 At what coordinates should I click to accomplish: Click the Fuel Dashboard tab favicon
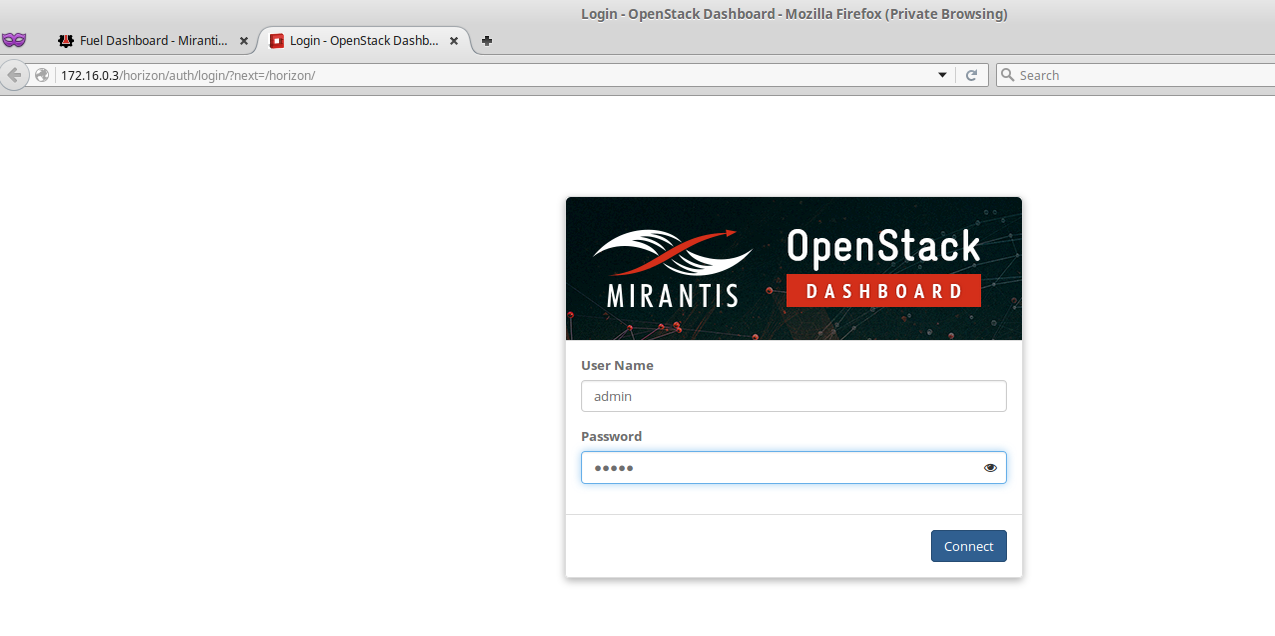point(66,41)
